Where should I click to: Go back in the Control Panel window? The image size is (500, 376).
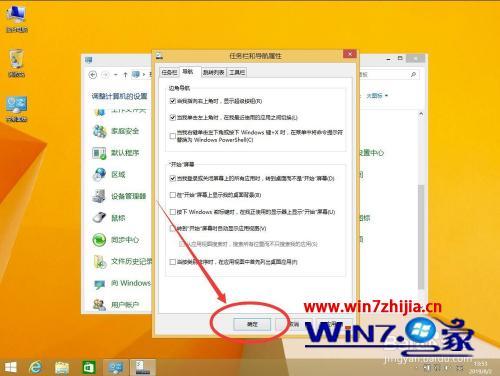(93, 75)
